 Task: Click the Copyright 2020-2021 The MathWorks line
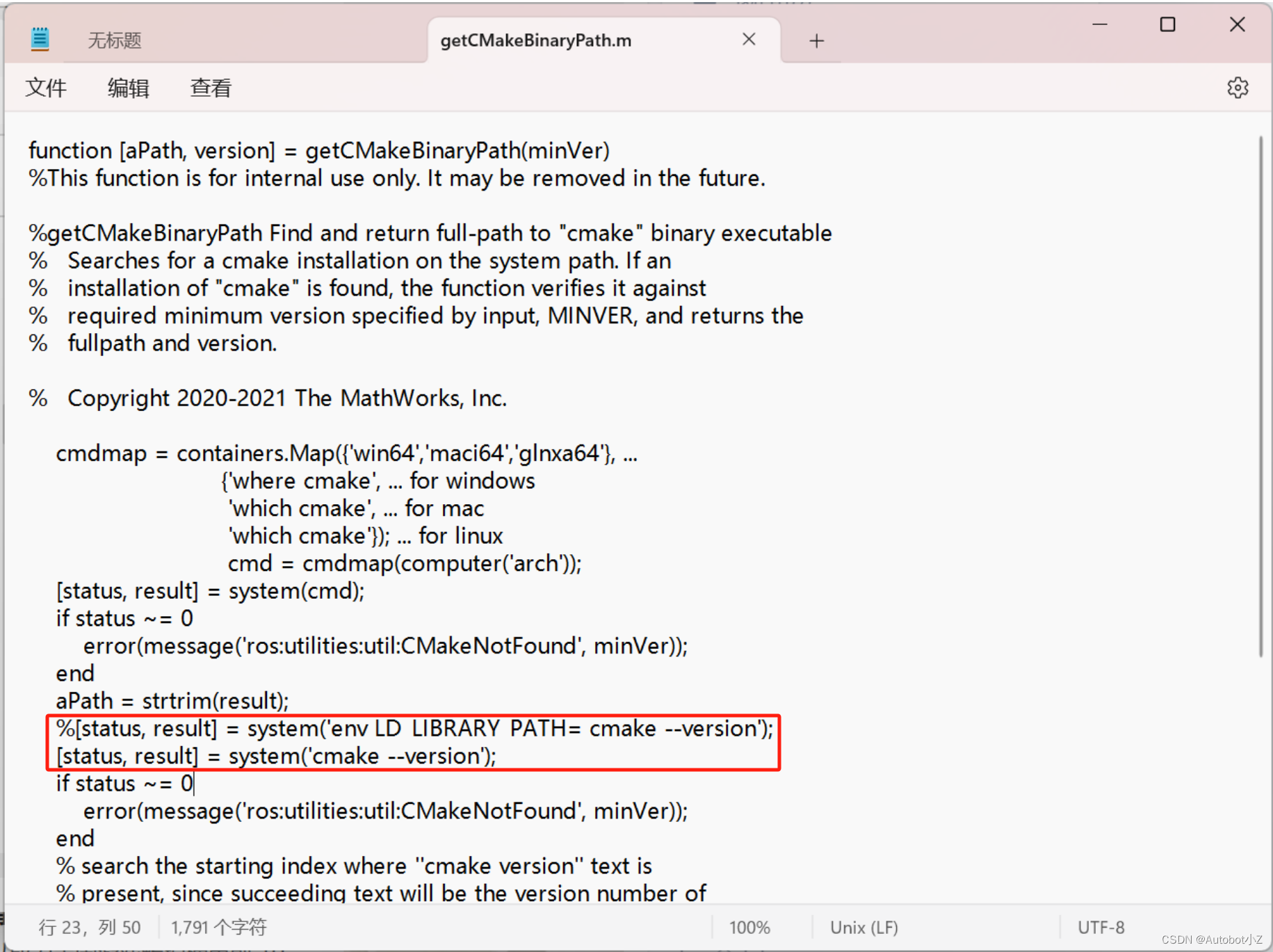coord(268,398)
